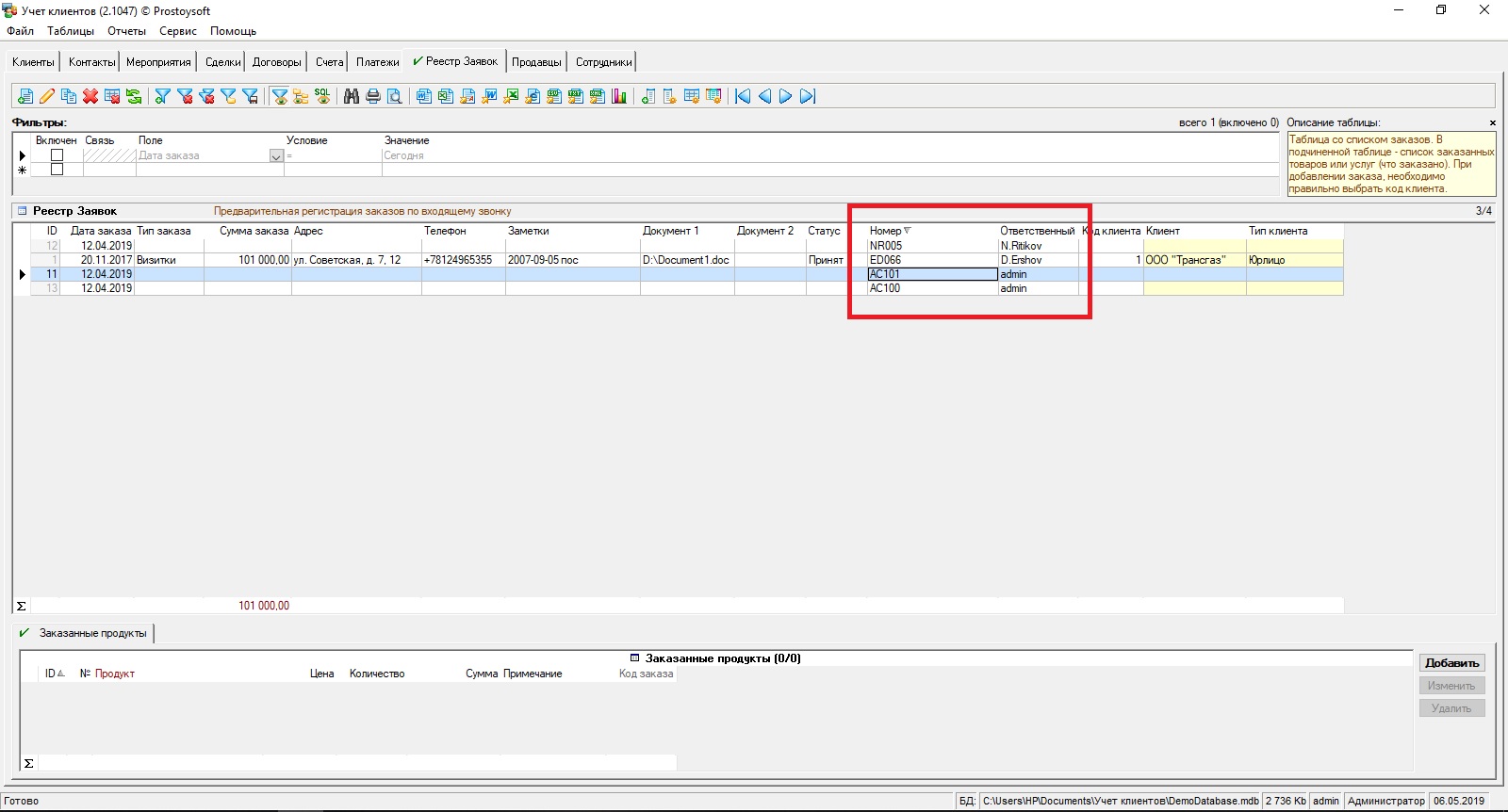
Task: Click the Ответственный column header
Action: (1037, 231)
